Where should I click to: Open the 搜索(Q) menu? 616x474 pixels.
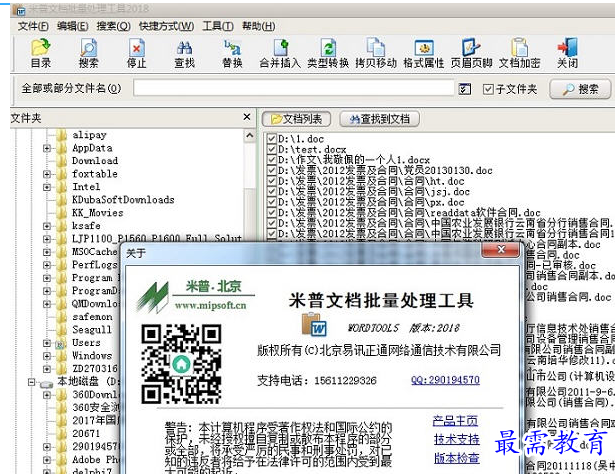(114, 26)
